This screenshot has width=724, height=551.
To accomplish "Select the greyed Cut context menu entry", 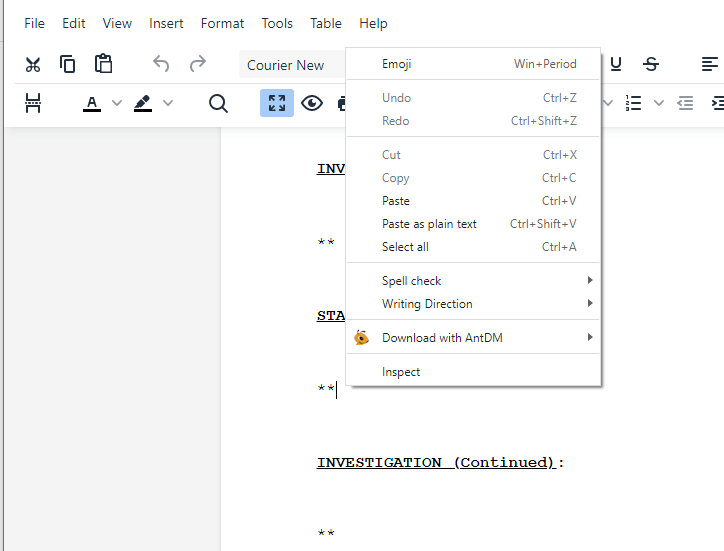I will (473, 155).
